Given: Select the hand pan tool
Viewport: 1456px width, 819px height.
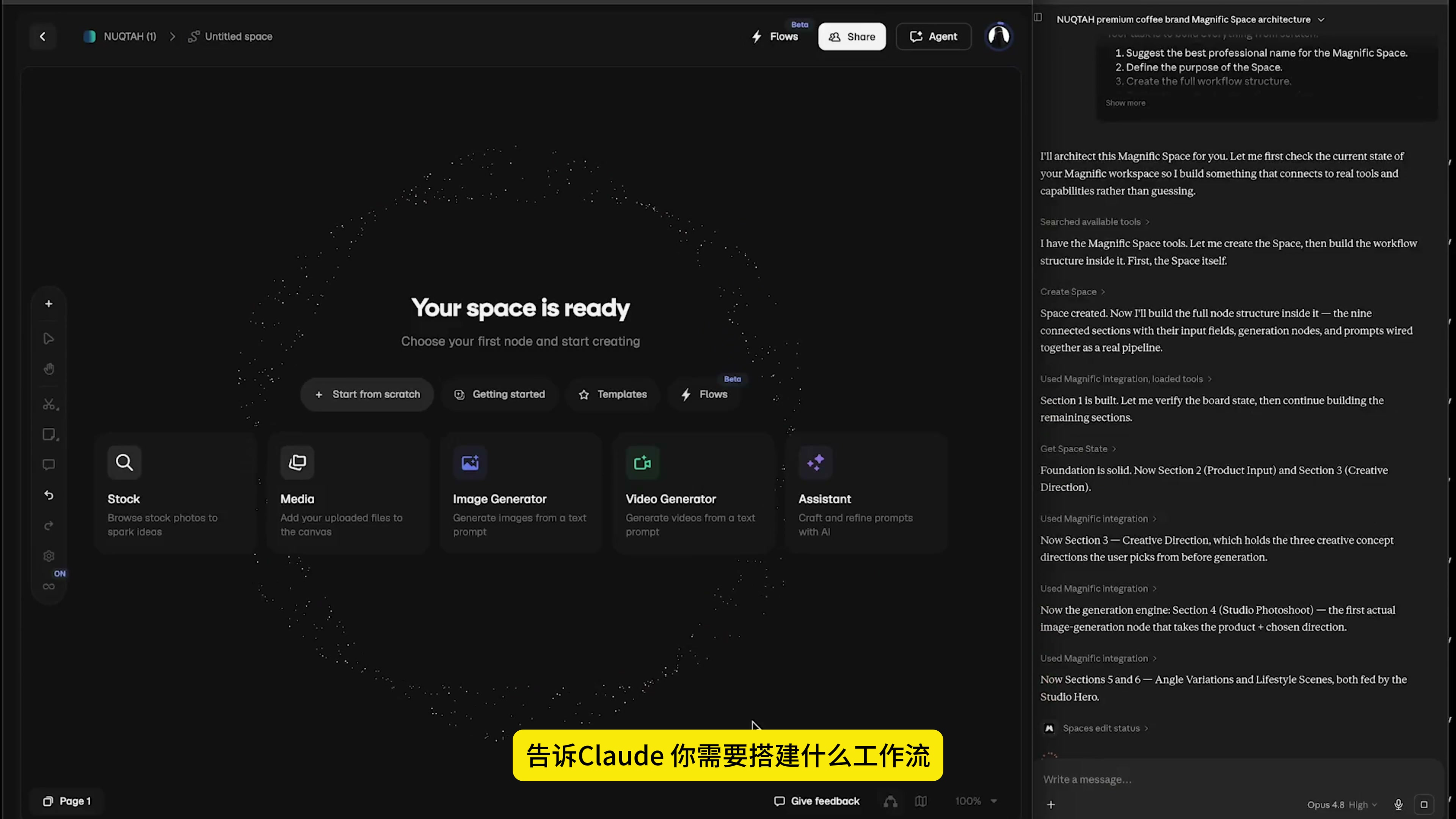Looking at the screenshot, I should coord(49,369).
